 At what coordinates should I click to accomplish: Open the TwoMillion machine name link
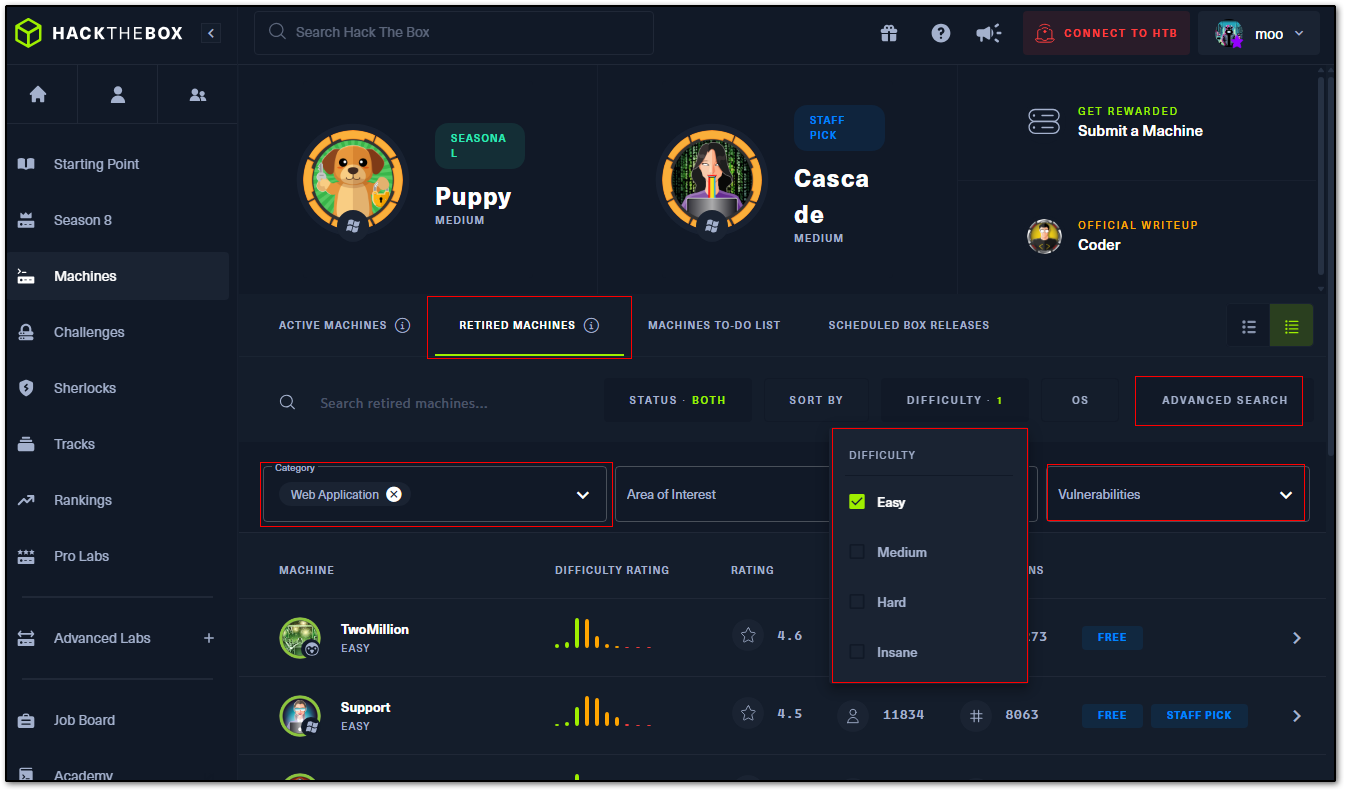pos(375,629)
